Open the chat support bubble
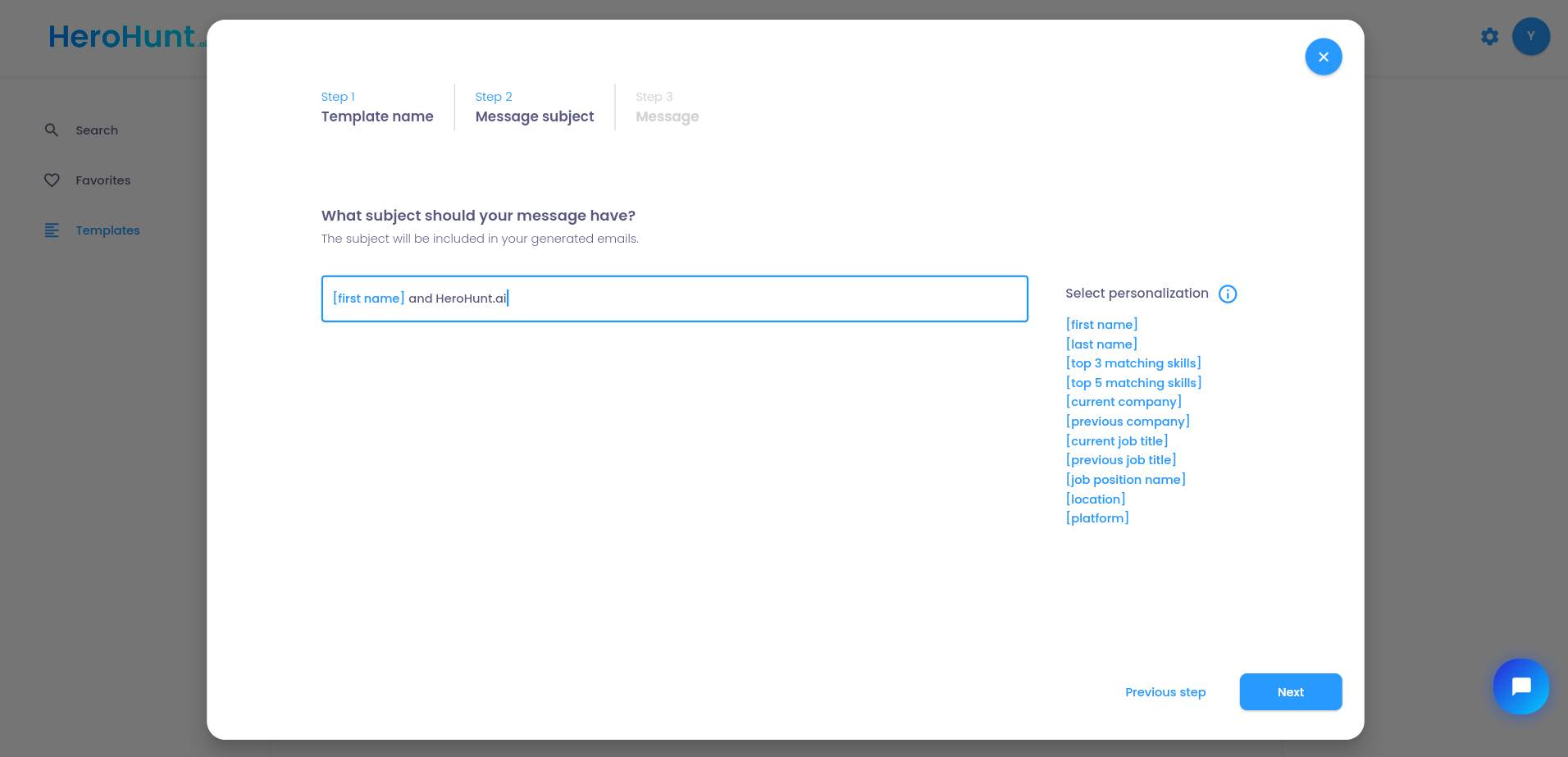Viewport: 1568px width, 757px height. [x=1520, y=686]
